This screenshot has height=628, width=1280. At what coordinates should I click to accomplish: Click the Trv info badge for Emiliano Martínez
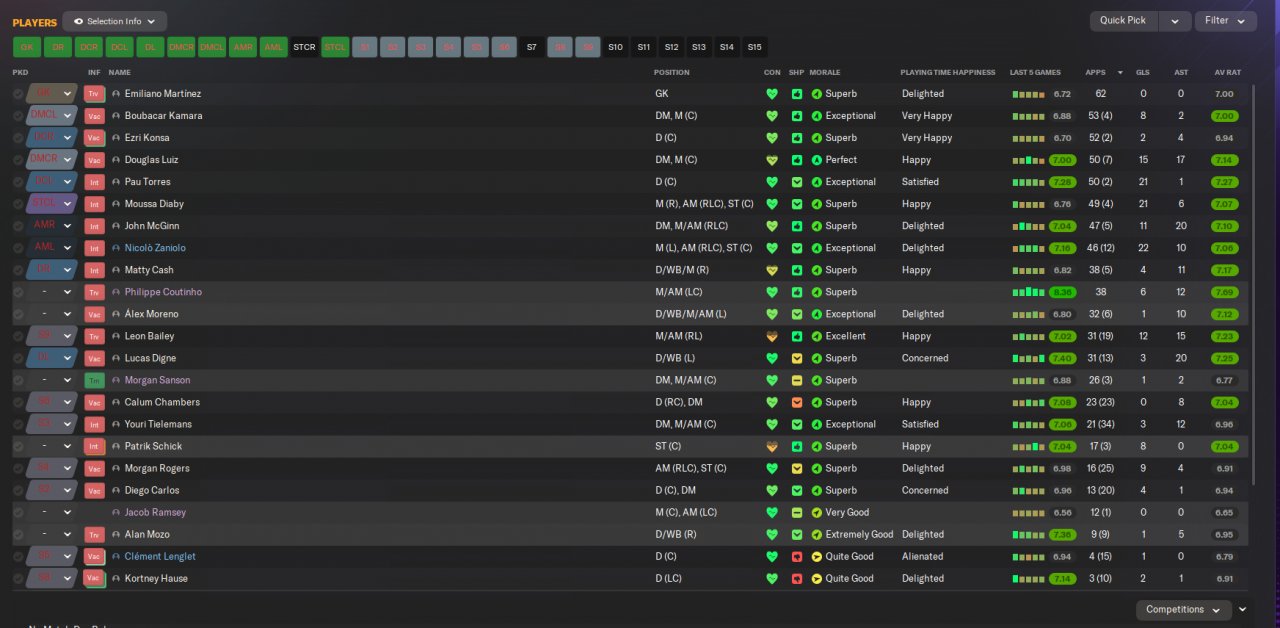click(x=95, y=94)
